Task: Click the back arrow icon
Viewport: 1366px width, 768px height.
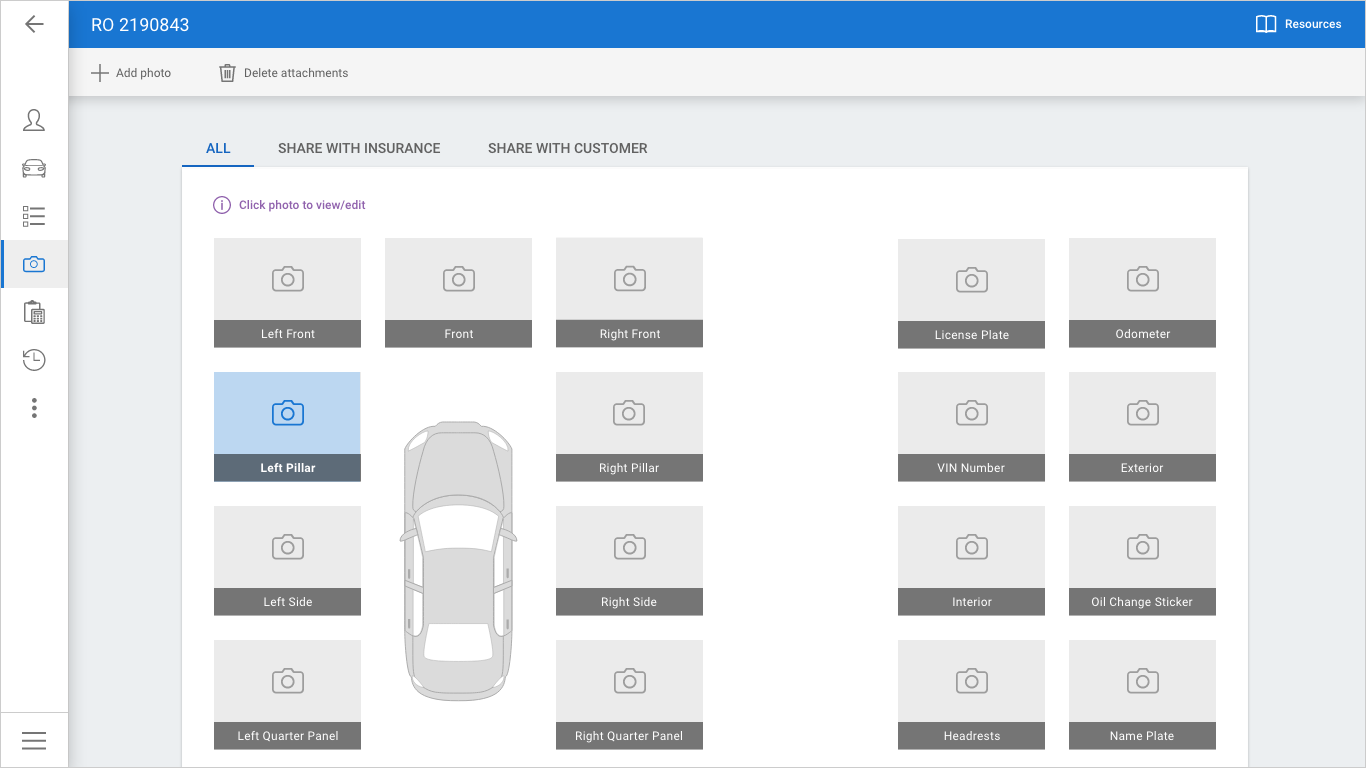Action: pos(34,24)
